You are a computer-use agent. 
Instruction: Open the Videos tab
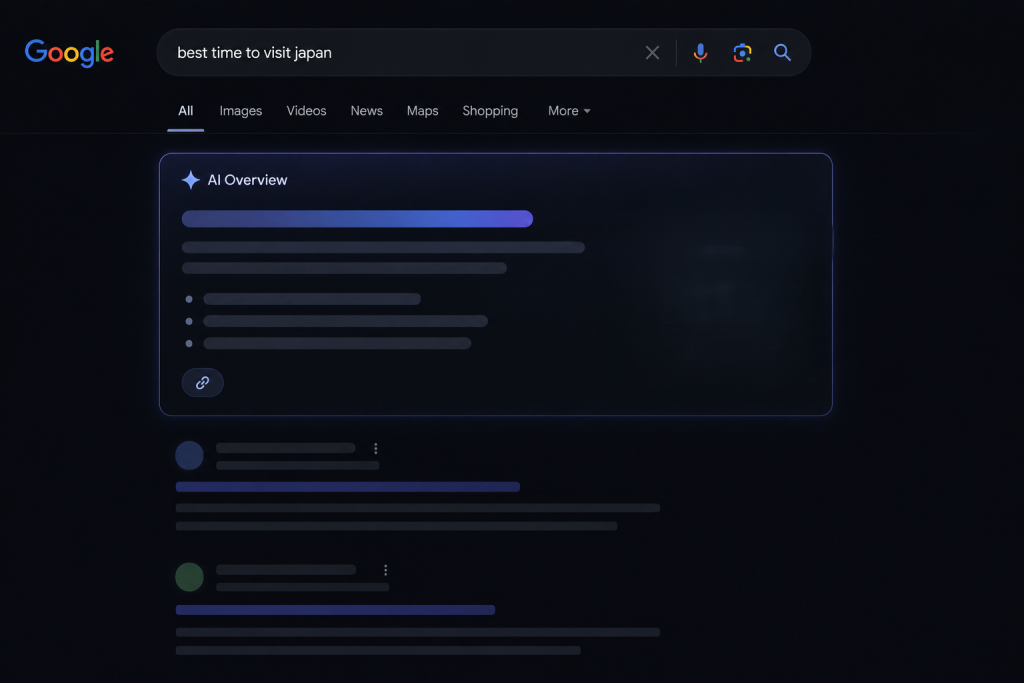[x=306, y=111]
